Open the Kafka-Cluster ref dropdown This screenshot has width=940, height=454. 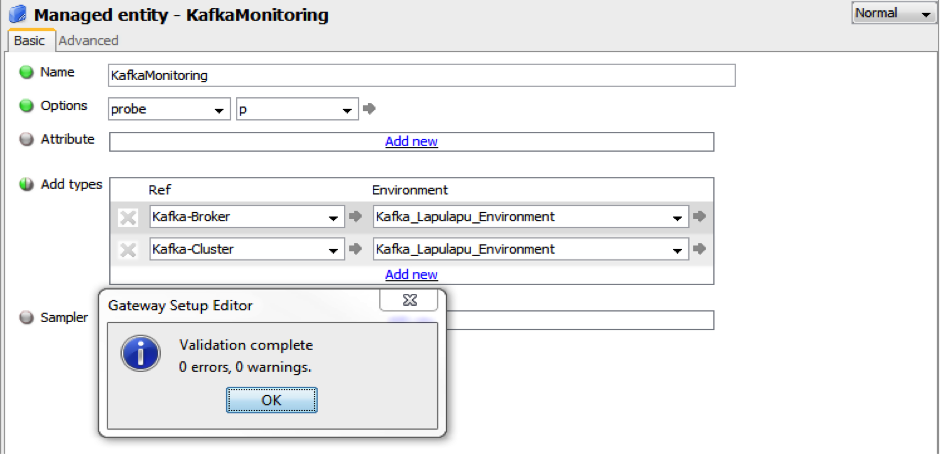tap(247, 249)
